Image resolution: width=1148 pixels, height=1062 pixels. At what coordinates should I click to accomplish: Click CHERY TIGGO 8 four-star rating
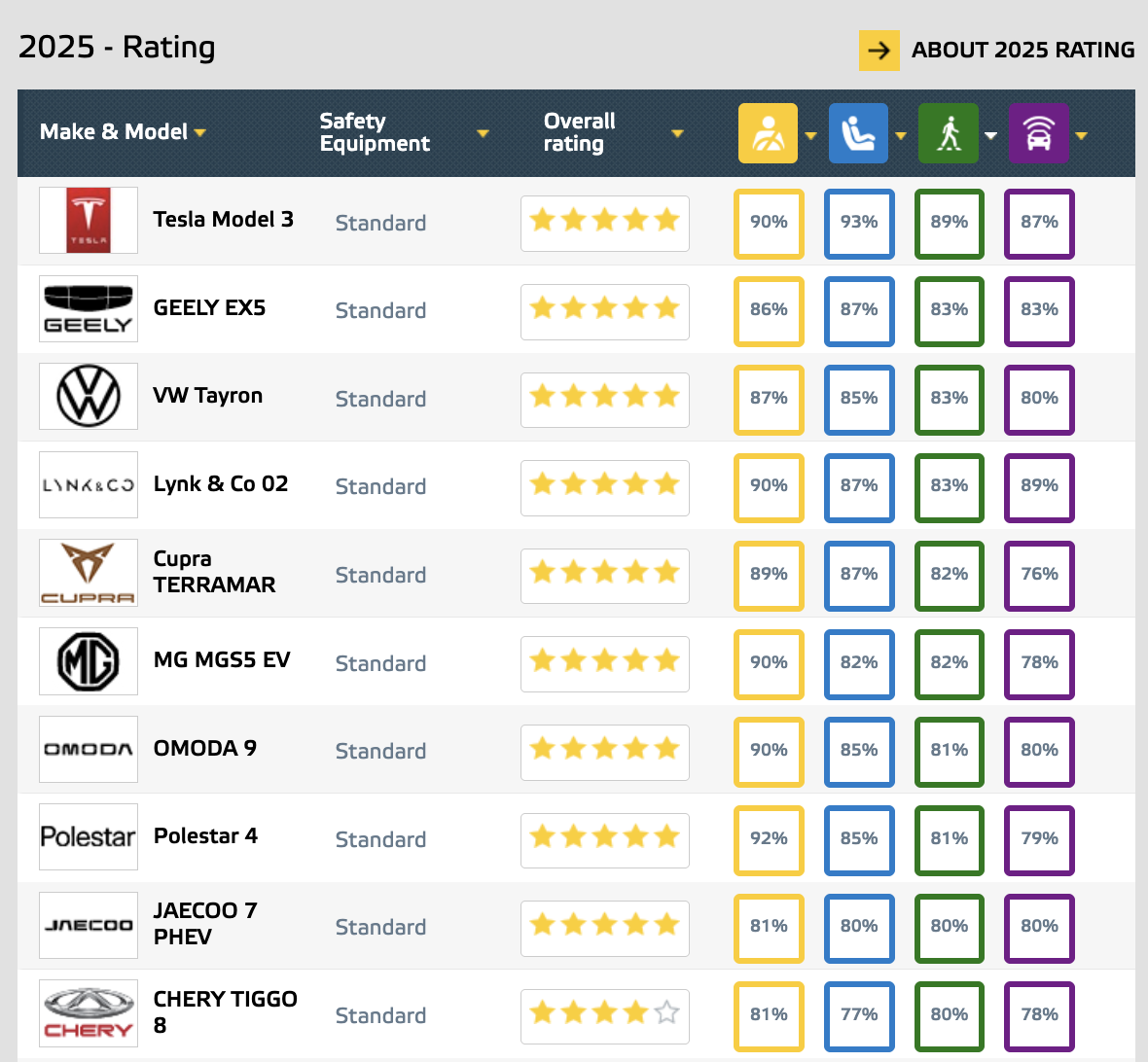605,1013
